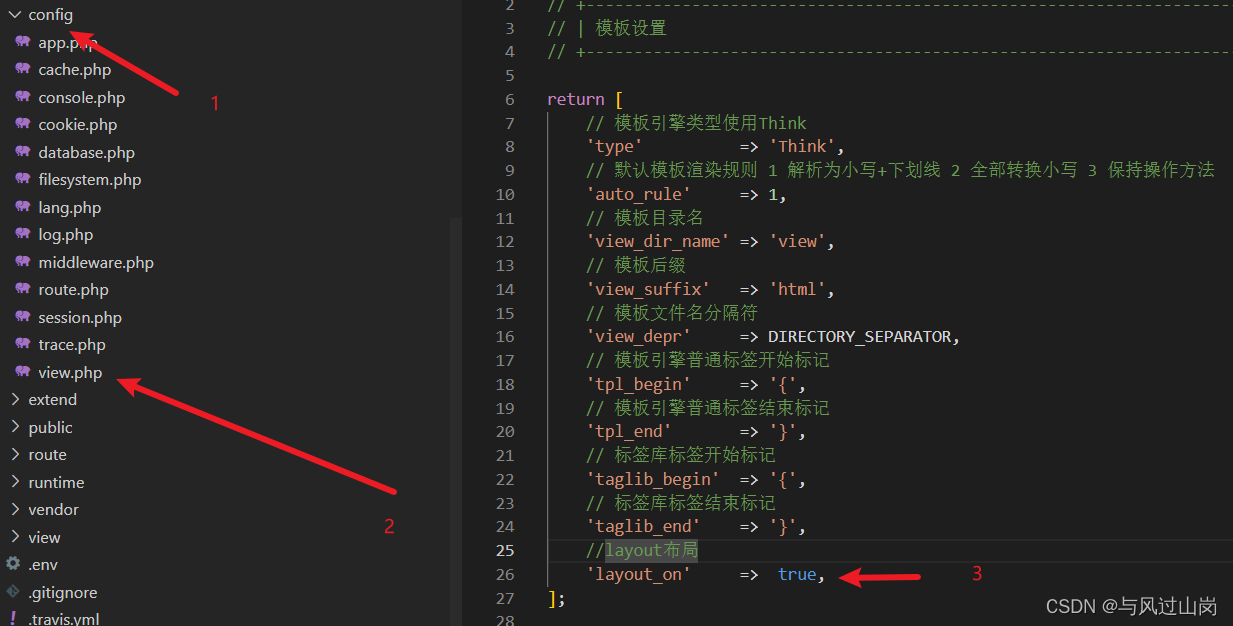Screen dimensions: 1233x626
Task: Click the PHP icon beside middleware.php
Action: (23, 262)
